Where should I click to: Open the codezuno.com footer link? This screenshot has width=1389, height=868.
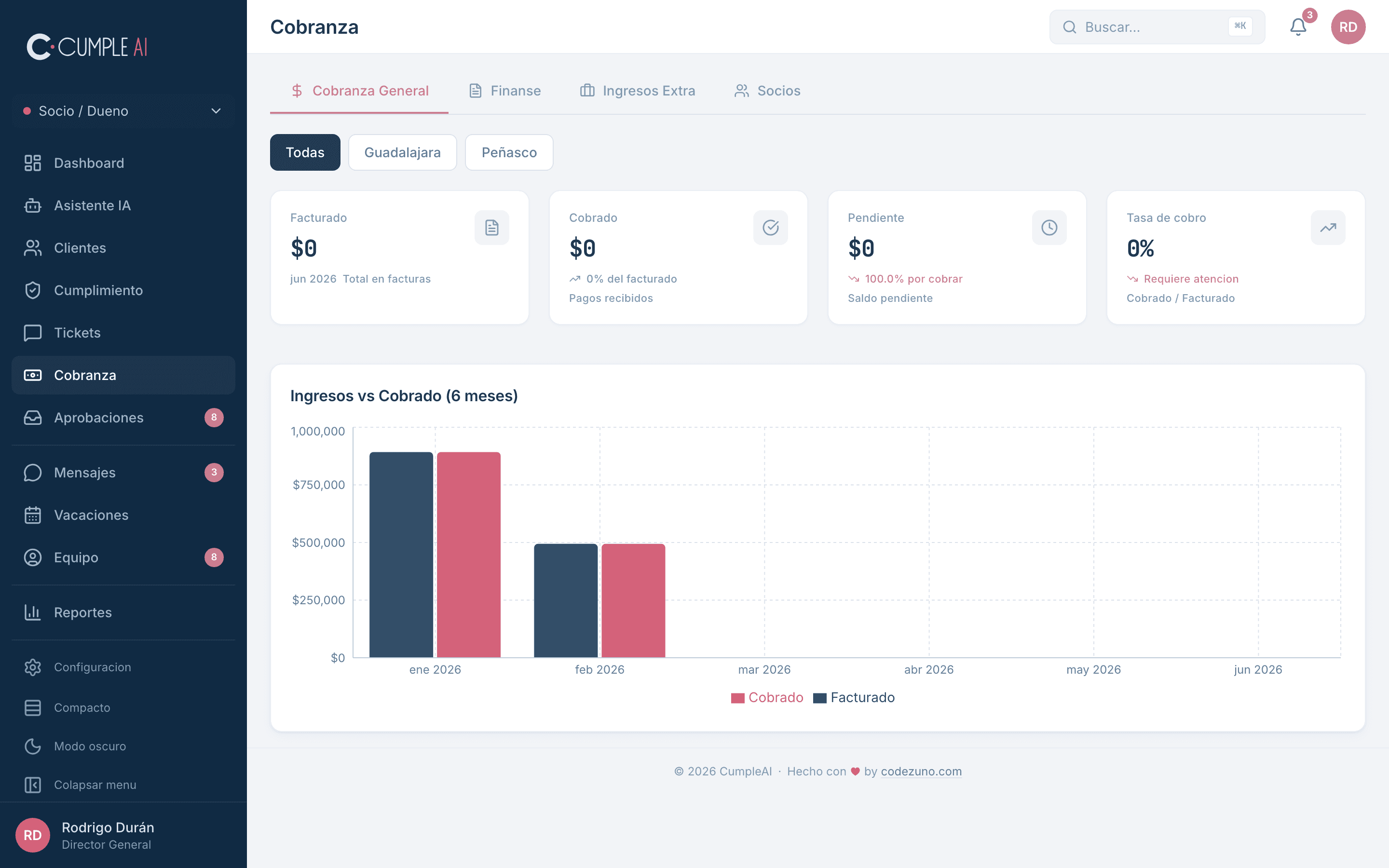[x=921, y=772]
